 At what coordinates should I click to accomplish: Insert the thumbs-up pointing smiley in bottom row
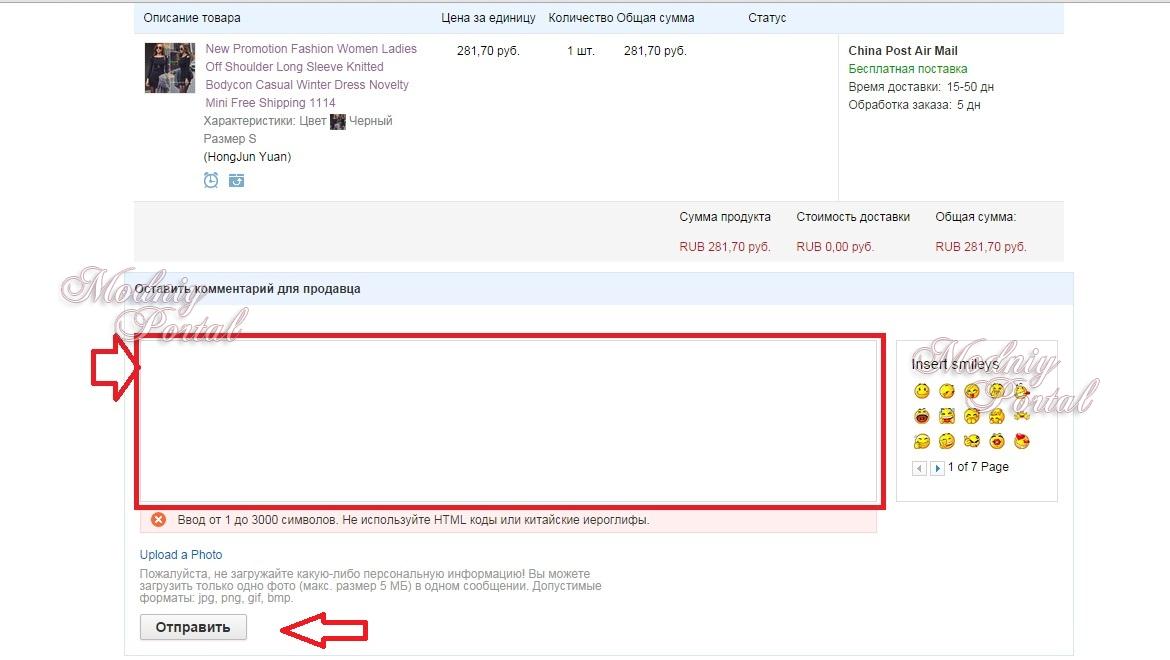pos(972,441)
